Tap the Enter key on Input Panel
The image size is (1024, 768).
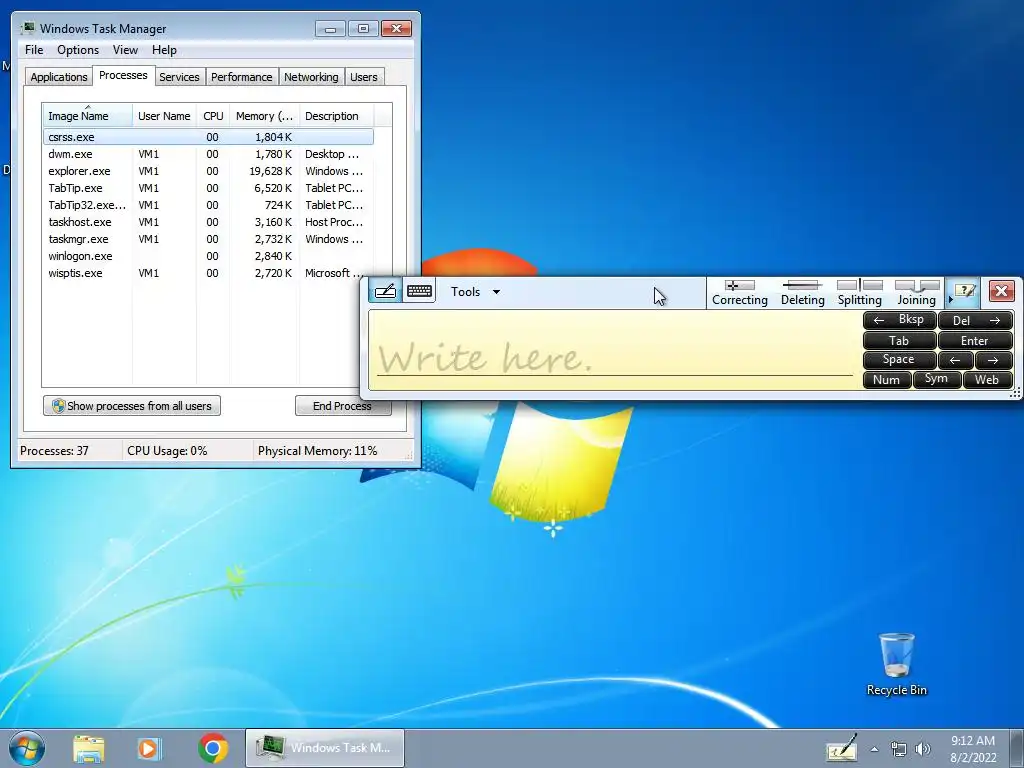[x=976, y=340]
